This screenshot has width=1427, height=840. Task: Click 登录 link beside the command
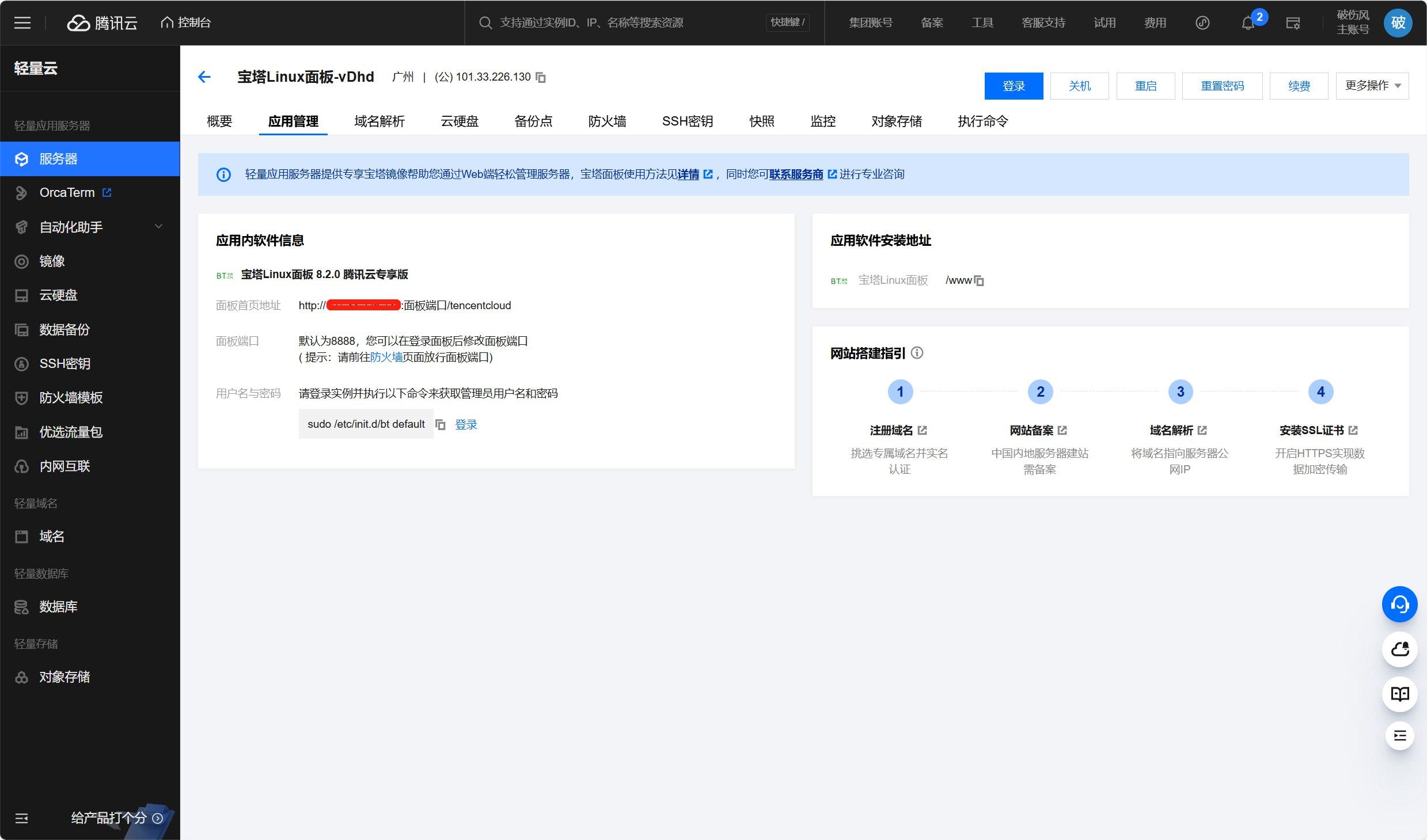[x=466, y=424]
